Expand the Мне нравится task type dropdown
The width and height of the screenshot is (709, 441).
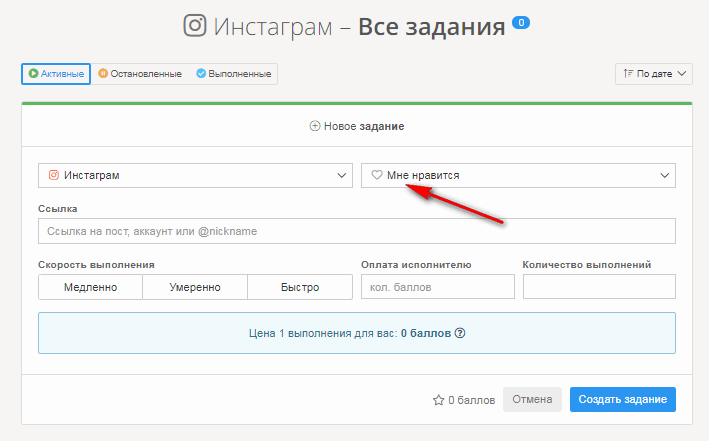(518, 175)
